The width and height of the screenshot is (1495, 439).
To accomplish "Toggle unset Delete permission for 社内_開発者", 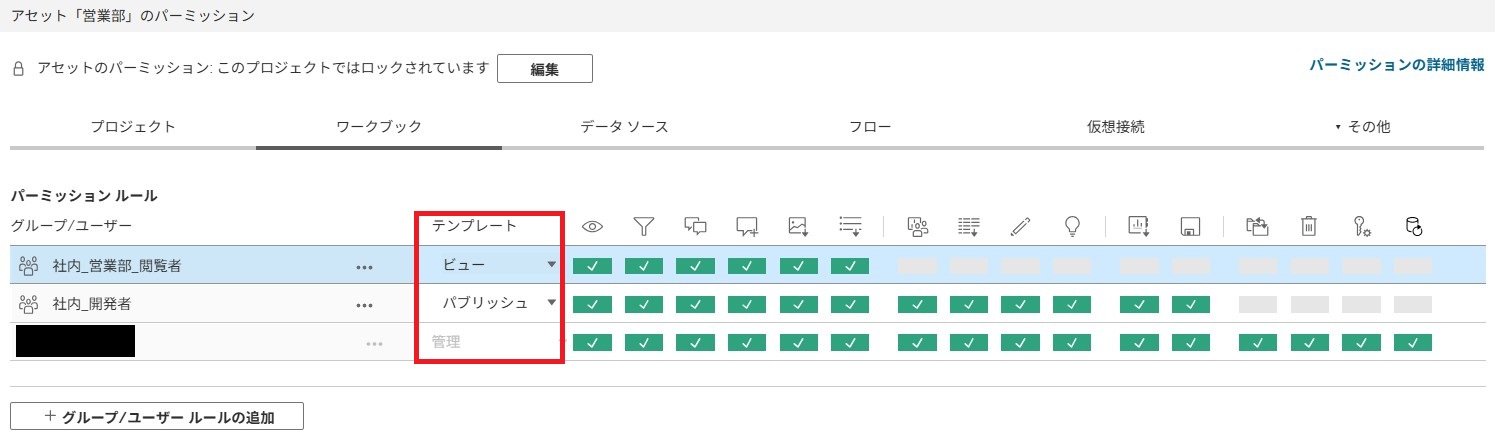I will tap(1309, 304).
